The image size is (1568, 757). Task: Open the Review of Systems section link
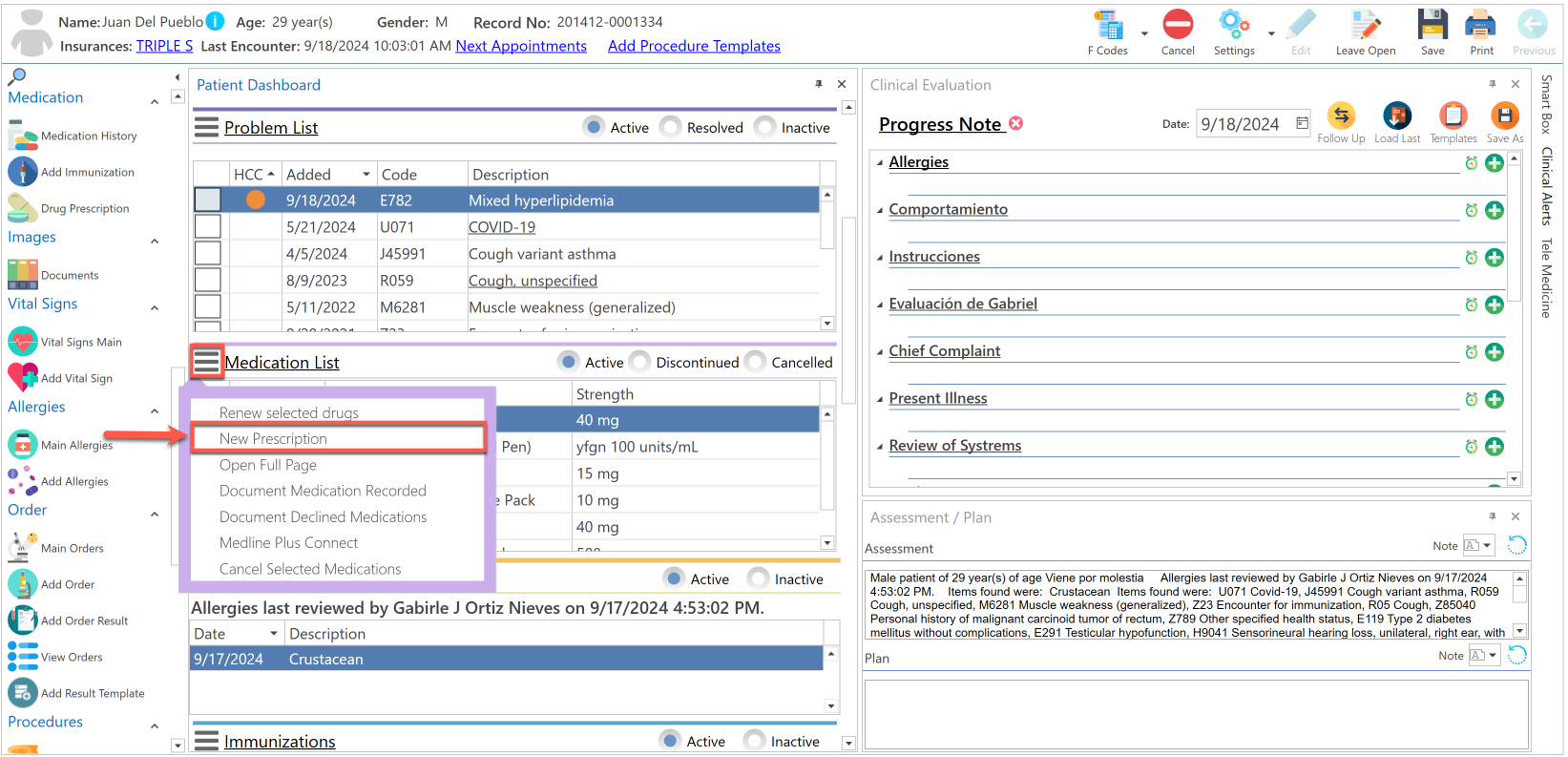954,446
